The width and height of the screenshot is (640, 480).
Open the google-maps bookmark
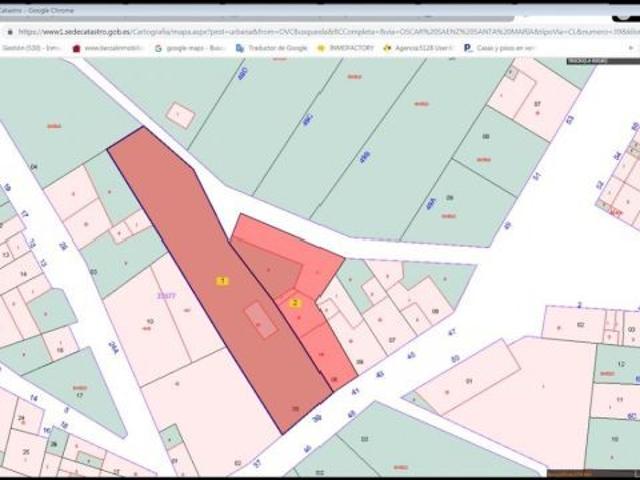[190, 47]
